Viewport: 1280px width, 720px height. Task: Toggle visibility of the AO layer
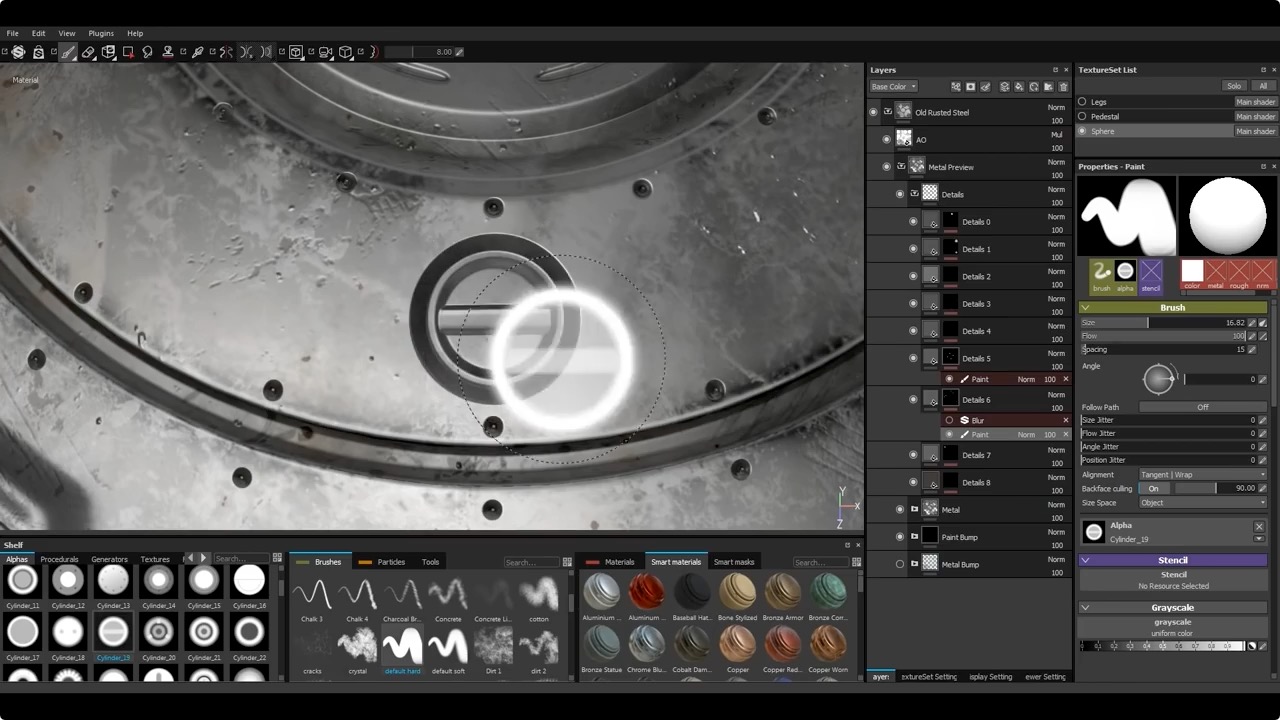click(886, 140)
